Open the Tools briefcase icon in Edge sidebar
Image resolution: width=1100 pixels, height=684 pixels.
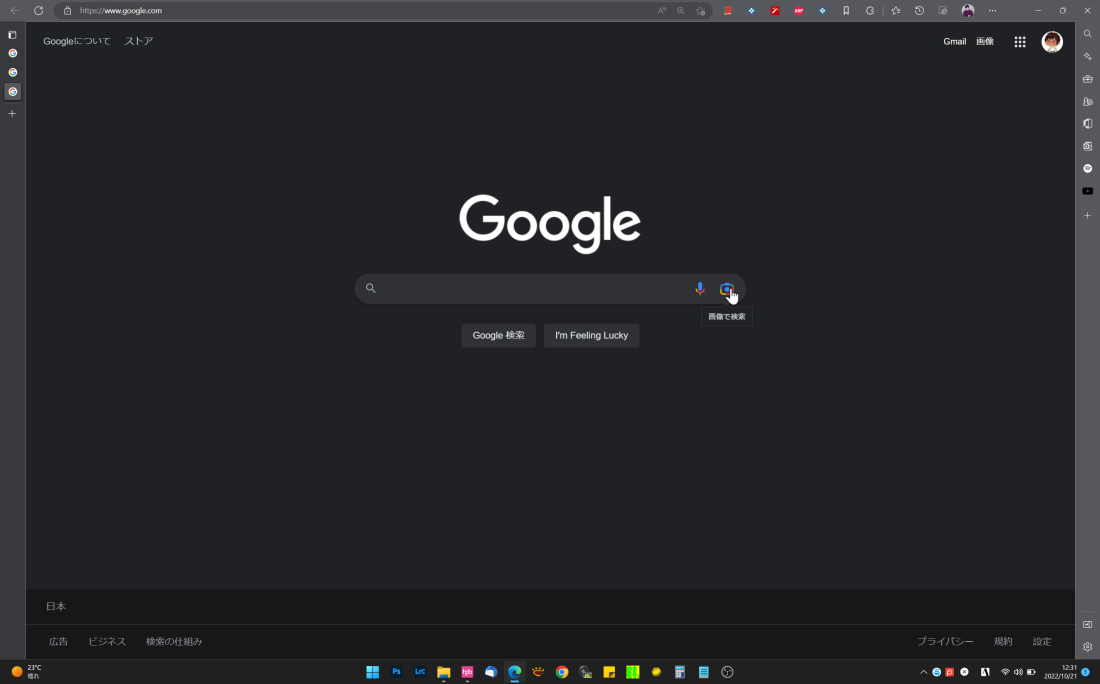pyautogui.click(x=1087, y=79)
